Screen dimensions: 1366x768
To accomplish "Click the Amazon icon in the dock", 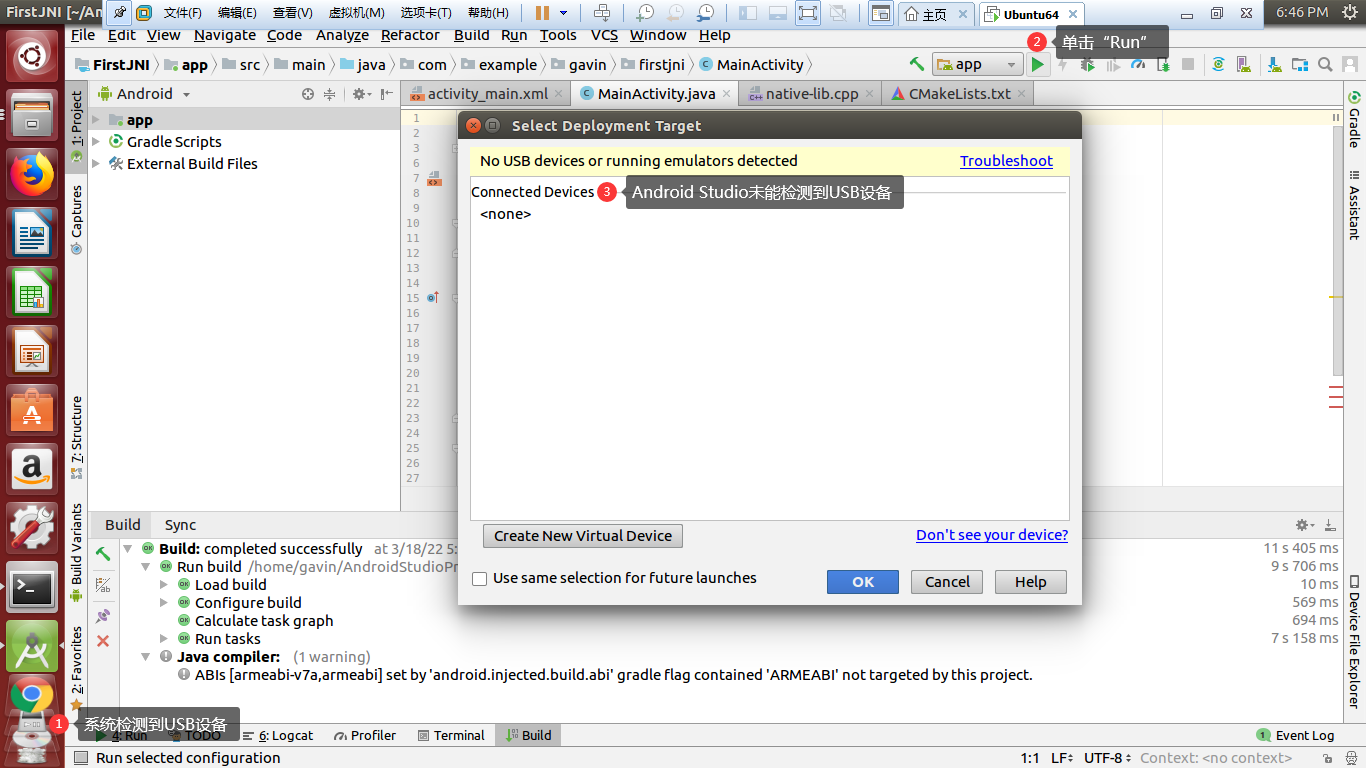I will point(32,468).
